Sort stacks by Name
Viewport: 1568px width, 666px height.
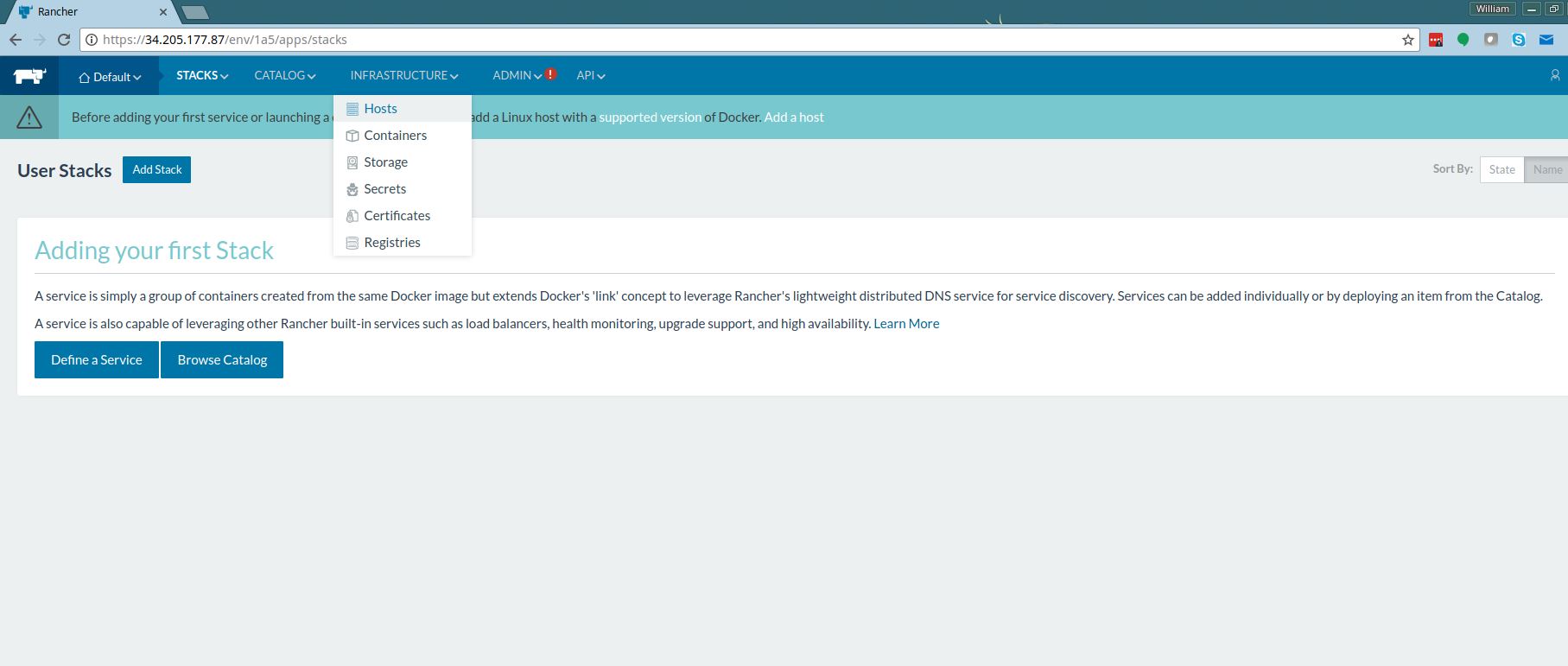1546,169
